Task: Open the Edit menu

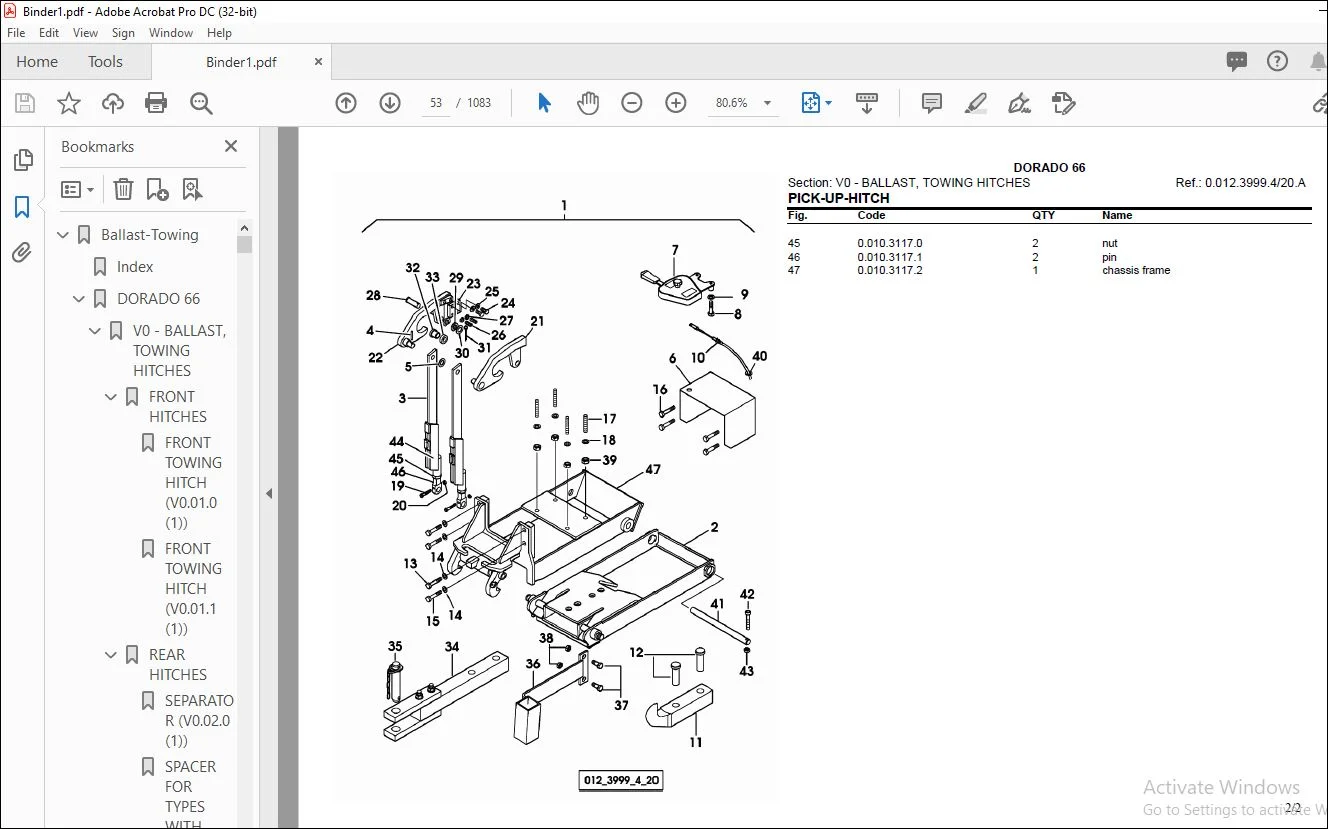Action: tap(49, 33)
